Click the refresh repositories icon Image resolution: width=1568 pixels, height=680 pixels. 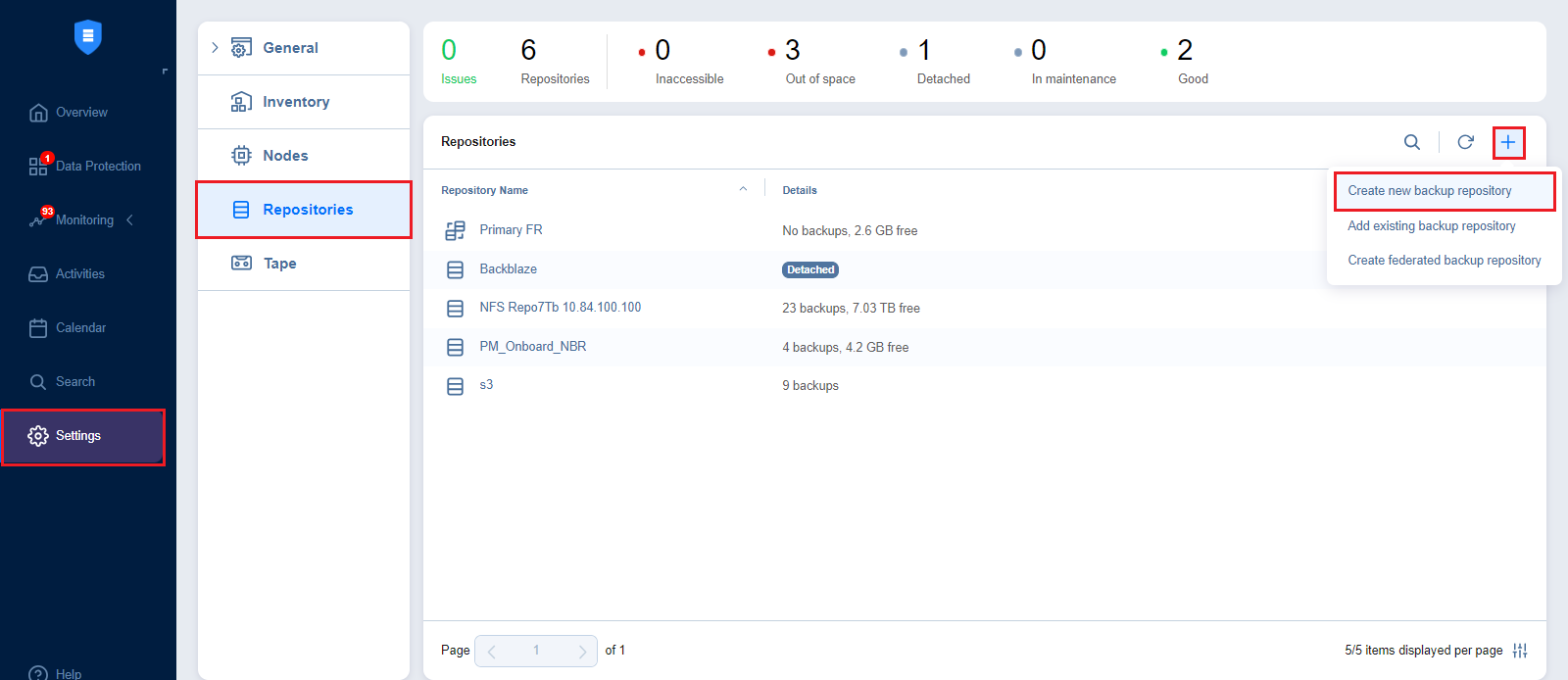(1465, 142)
